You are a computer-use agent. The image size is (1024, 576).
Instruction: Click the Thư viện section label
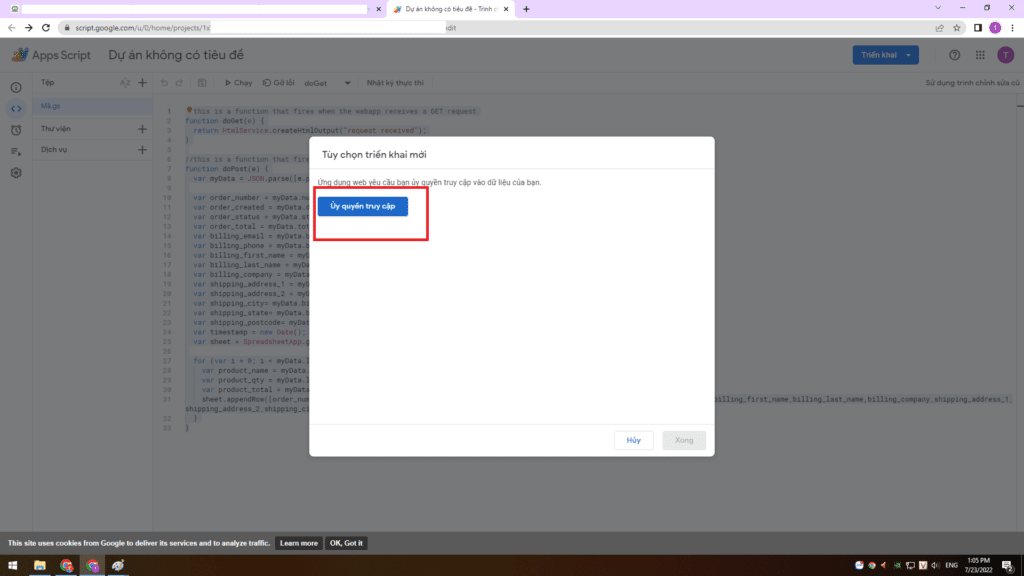(56, 129)
